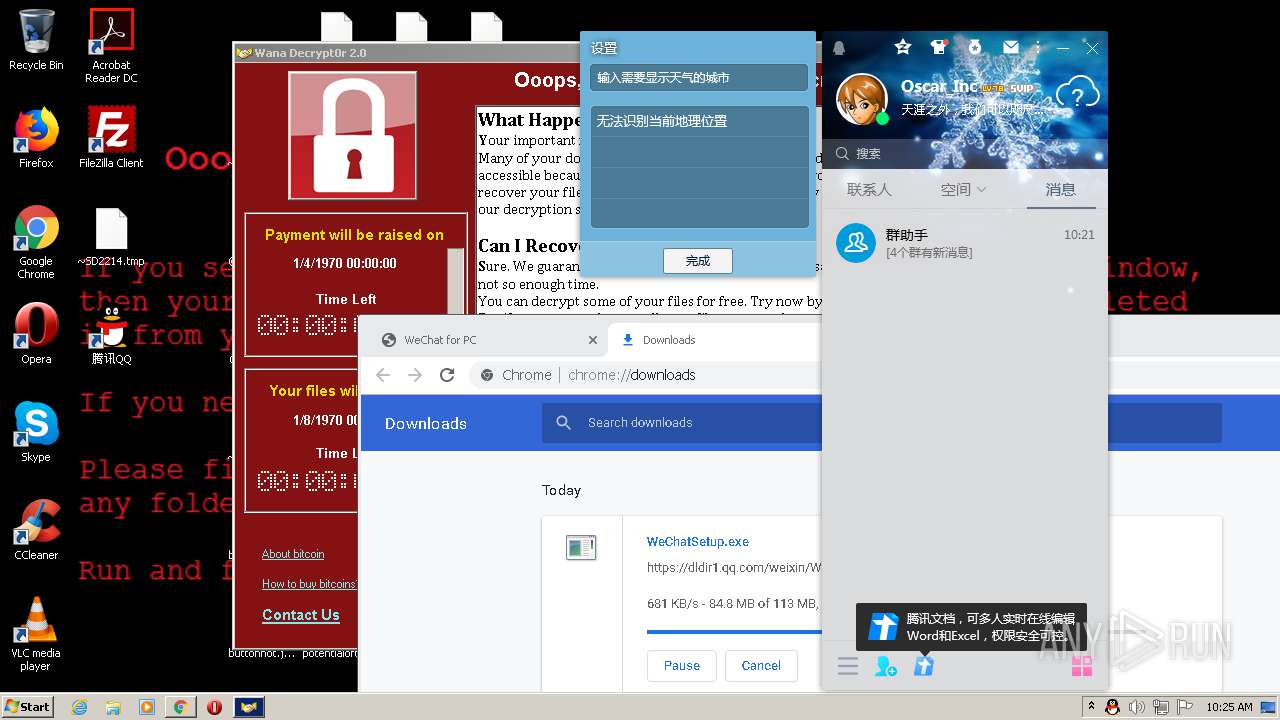
Task: Open VLC media player desktop shortcut
Action: [36, 634]
